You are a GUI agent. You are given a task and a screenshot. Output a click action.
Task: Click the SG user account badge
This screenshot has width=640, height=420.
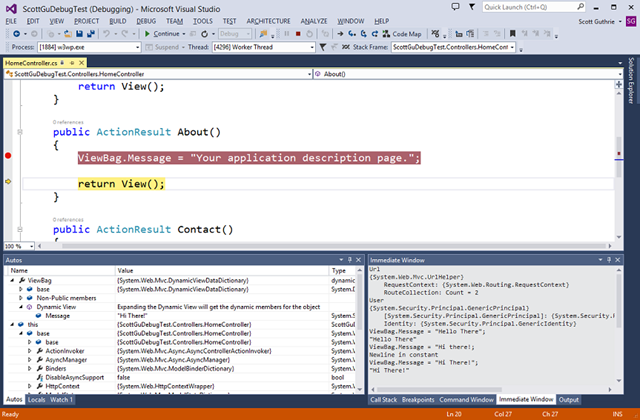click(x=631, y=21)
